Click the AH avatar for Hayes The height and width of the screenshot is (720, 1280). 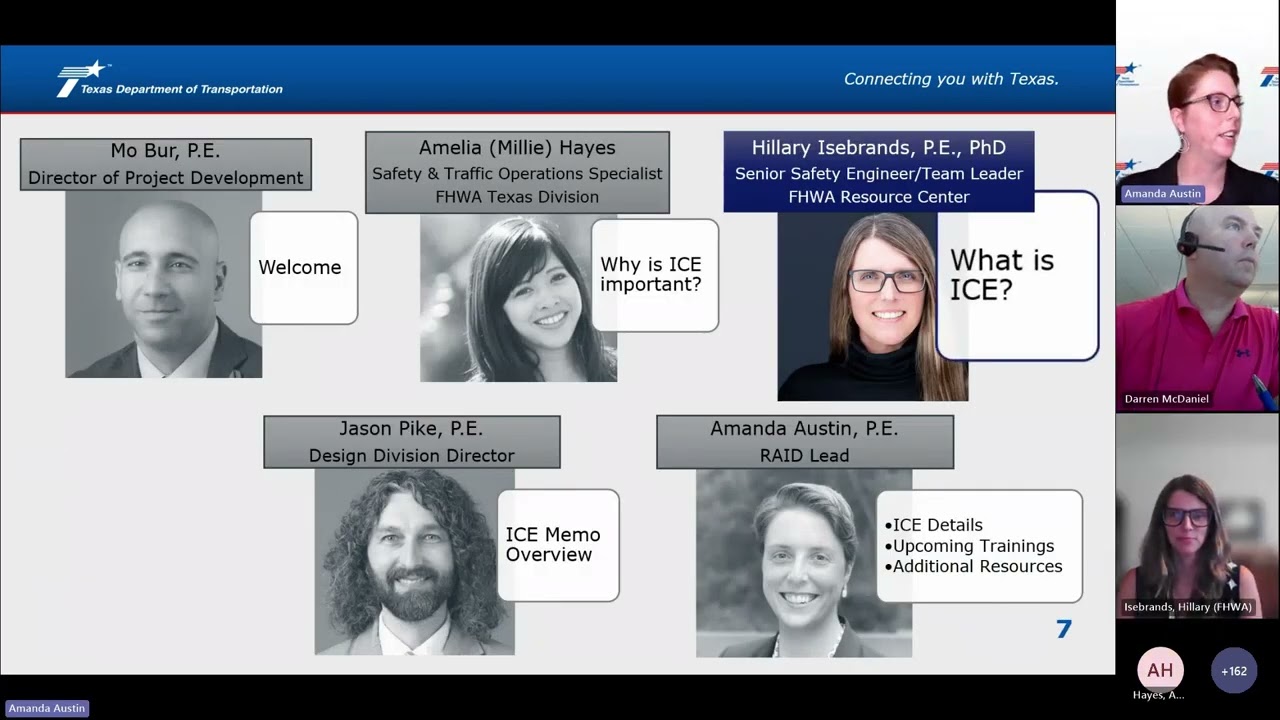pos(1160,670)
